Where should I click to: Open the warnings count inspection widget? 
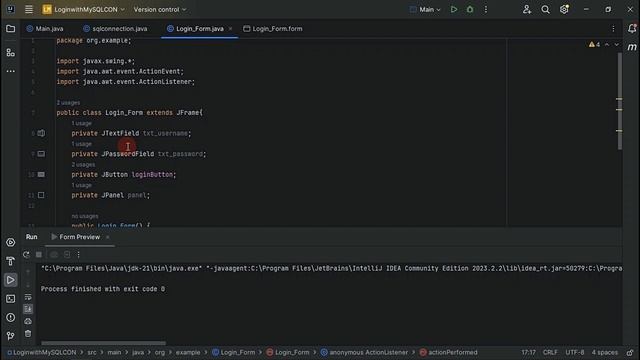click(x=594, y=44)
